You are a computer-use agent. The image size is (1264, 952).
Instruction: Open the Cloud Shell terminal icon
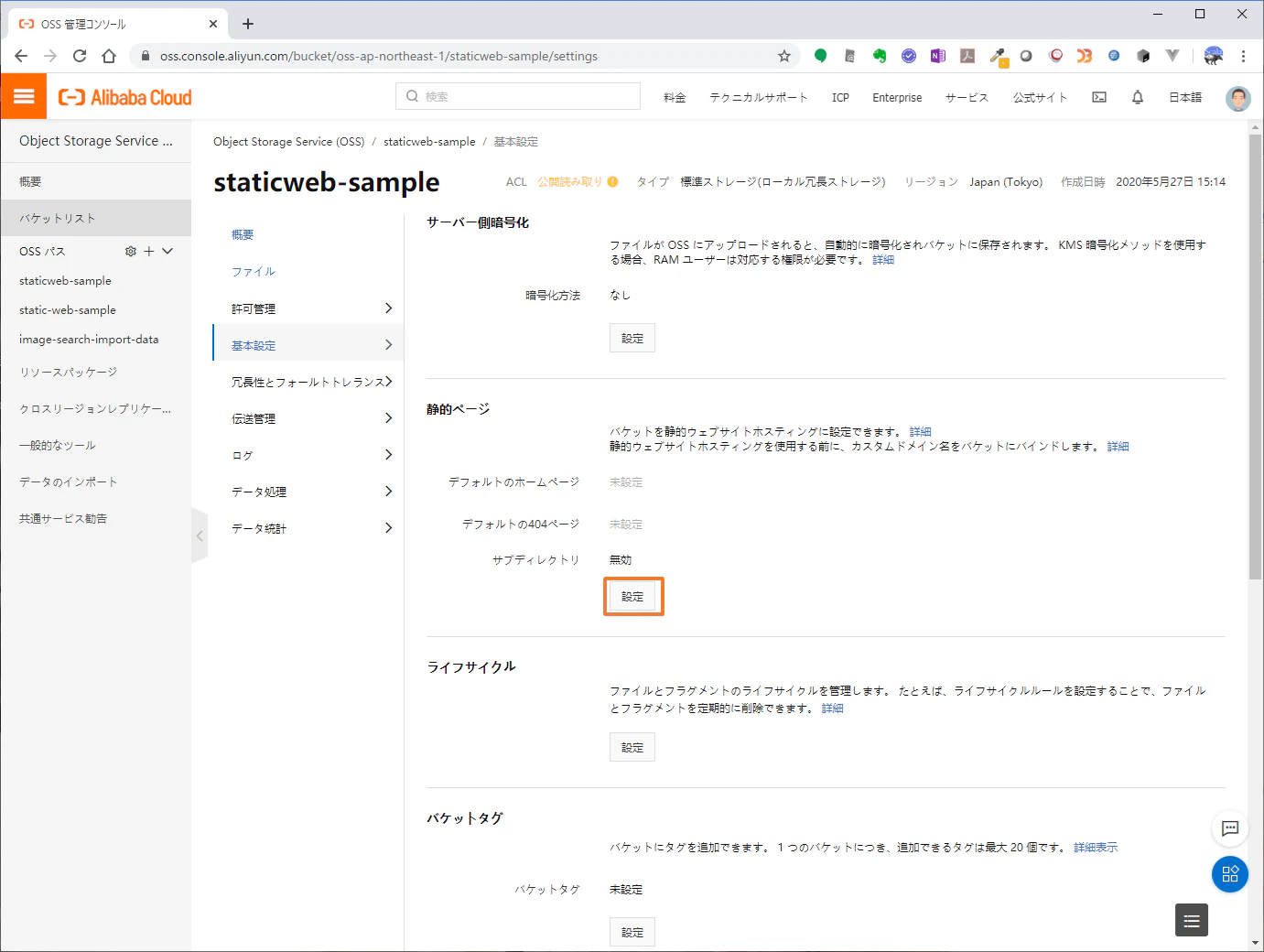[1099, 97]
